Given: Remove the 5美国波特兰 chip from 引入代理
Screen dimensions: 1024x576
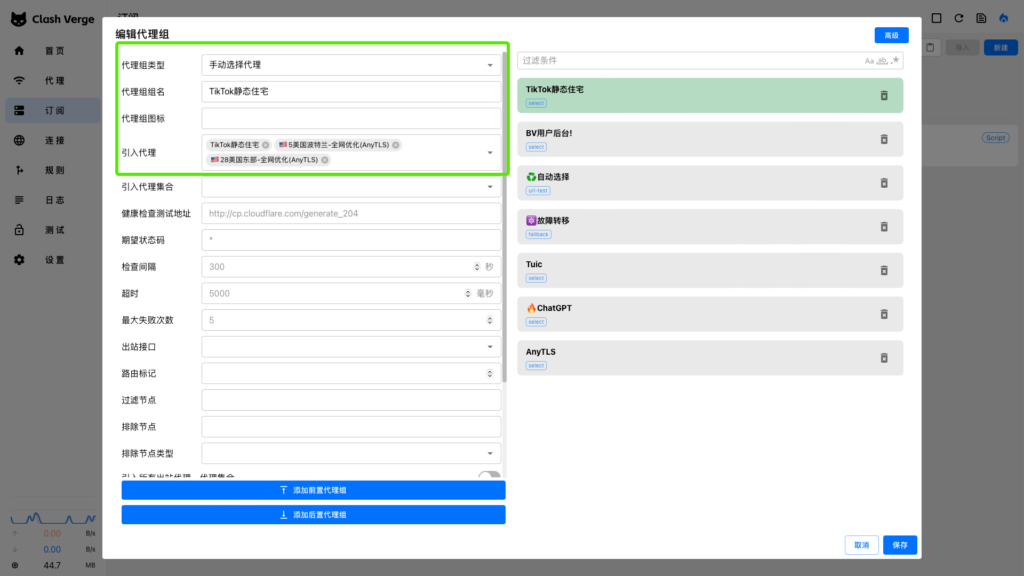Looking at the screenshot, I should [396, 145].
